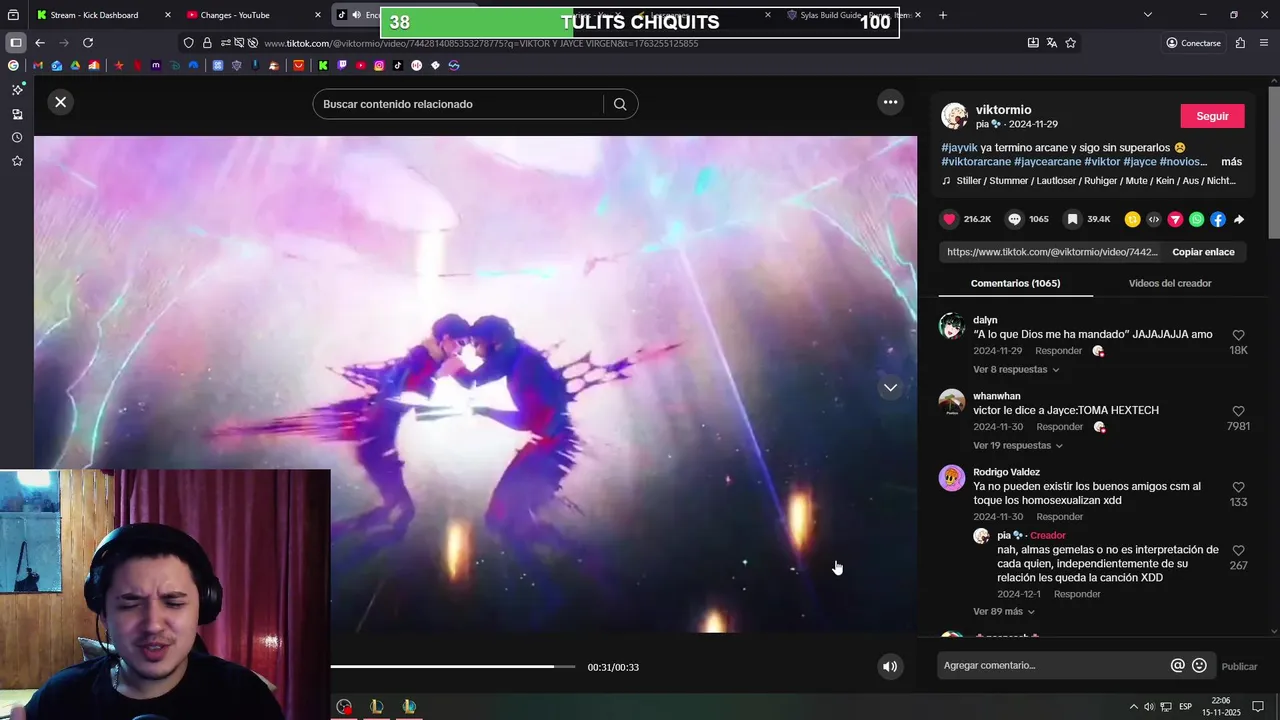
Task: Open the three-dots more options menu
Action: point(890,102)
